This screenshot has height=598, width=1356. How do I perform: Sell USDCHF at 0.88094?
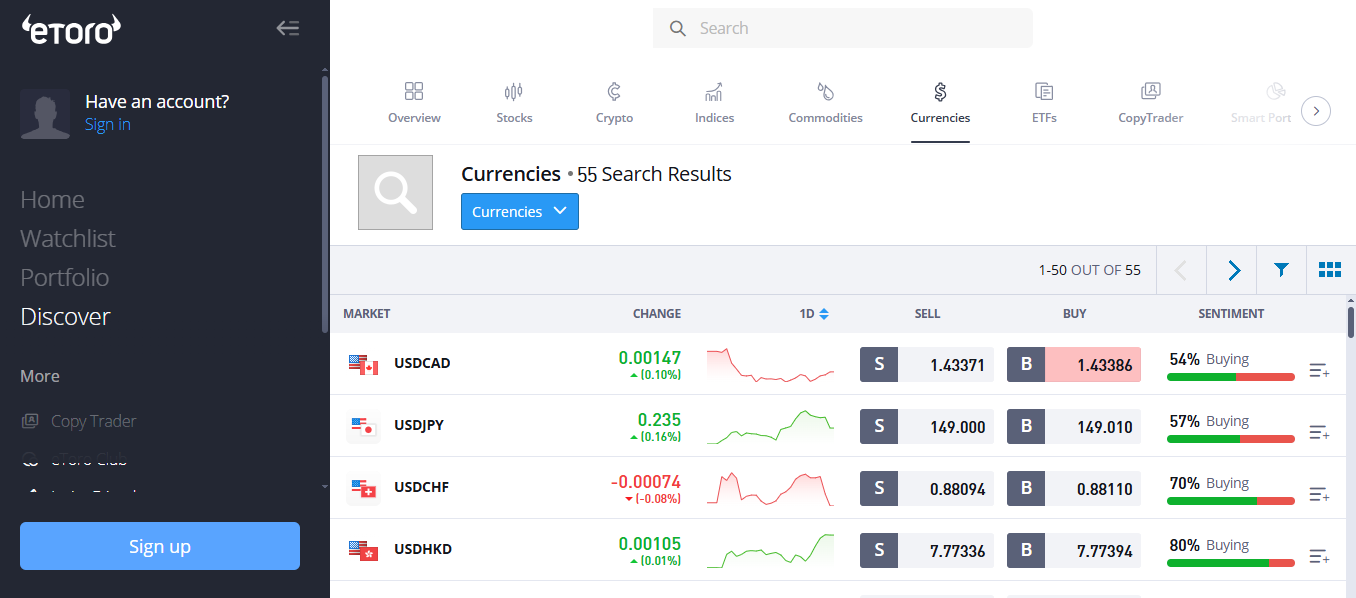[927, 489]
